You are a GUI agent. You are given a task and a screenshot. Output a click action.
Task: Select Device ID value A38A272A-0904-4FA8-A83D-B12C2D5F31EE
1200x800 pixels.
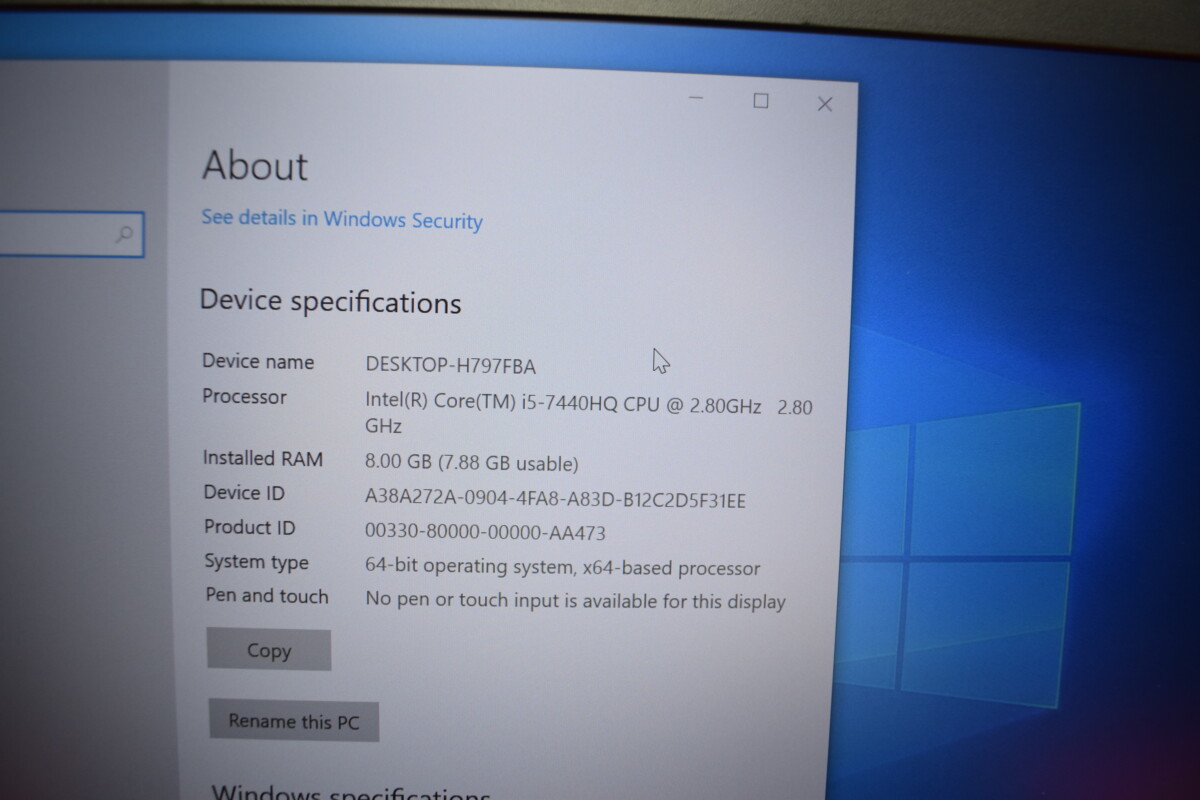pyautogui.click(x=556, y=498)
